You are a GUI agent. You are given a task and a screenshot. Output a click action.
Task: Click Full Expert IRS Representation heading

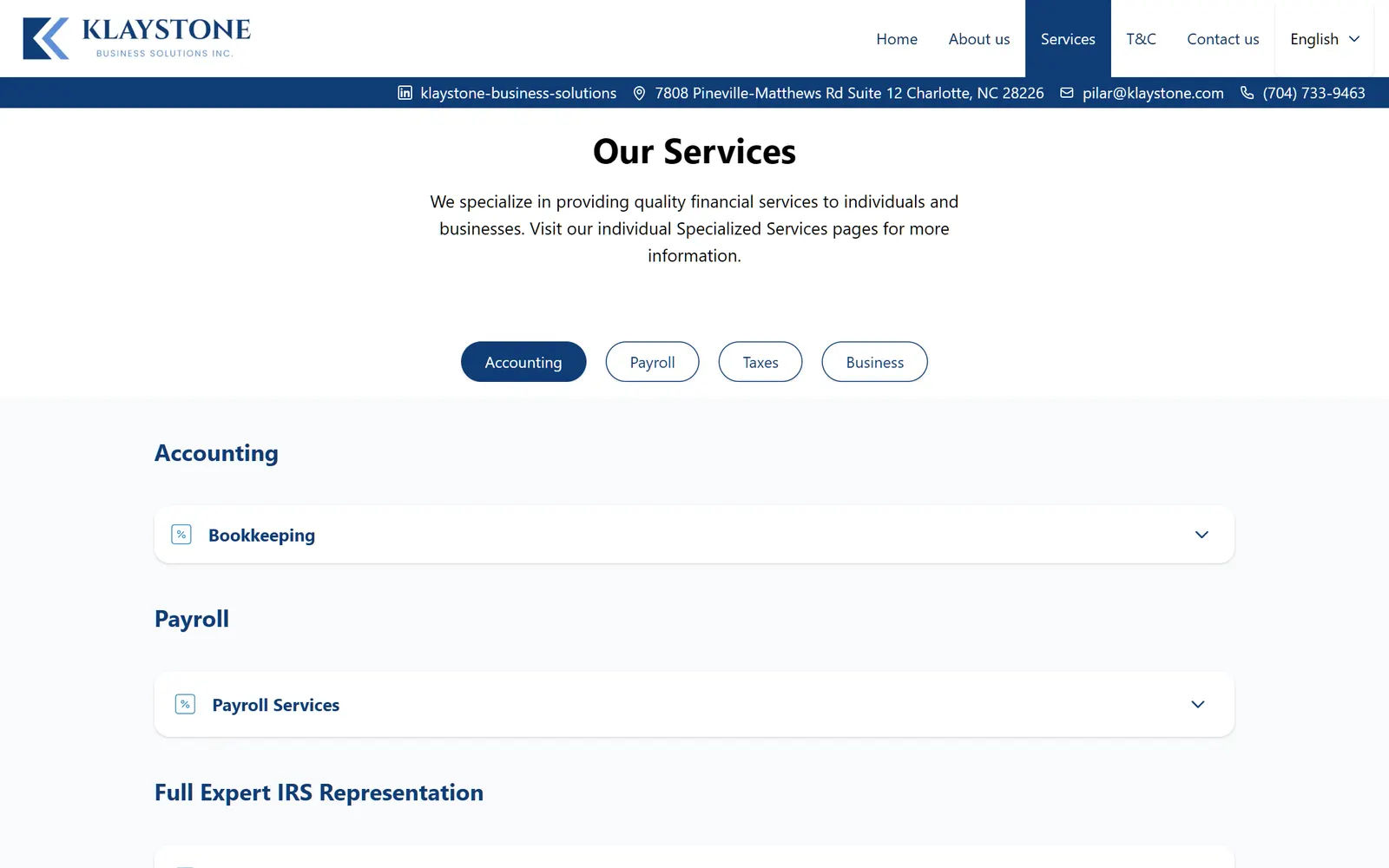[x=319, y=792]
